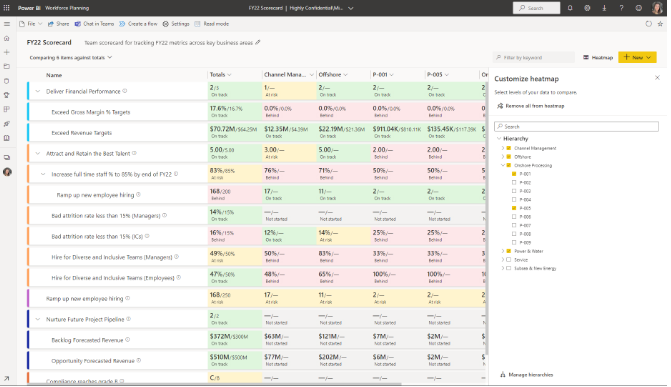The image size is (671, 387).
Task: Check the Service checkbox
Action: pos(509,260)
